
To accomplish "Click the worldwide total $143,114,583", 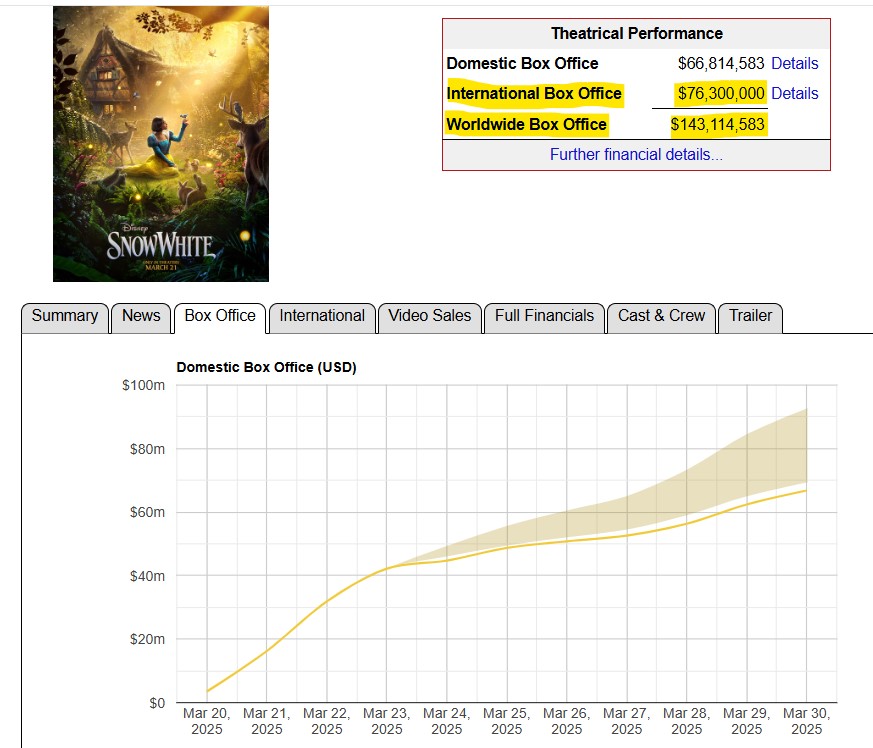I will pos(717,124).
